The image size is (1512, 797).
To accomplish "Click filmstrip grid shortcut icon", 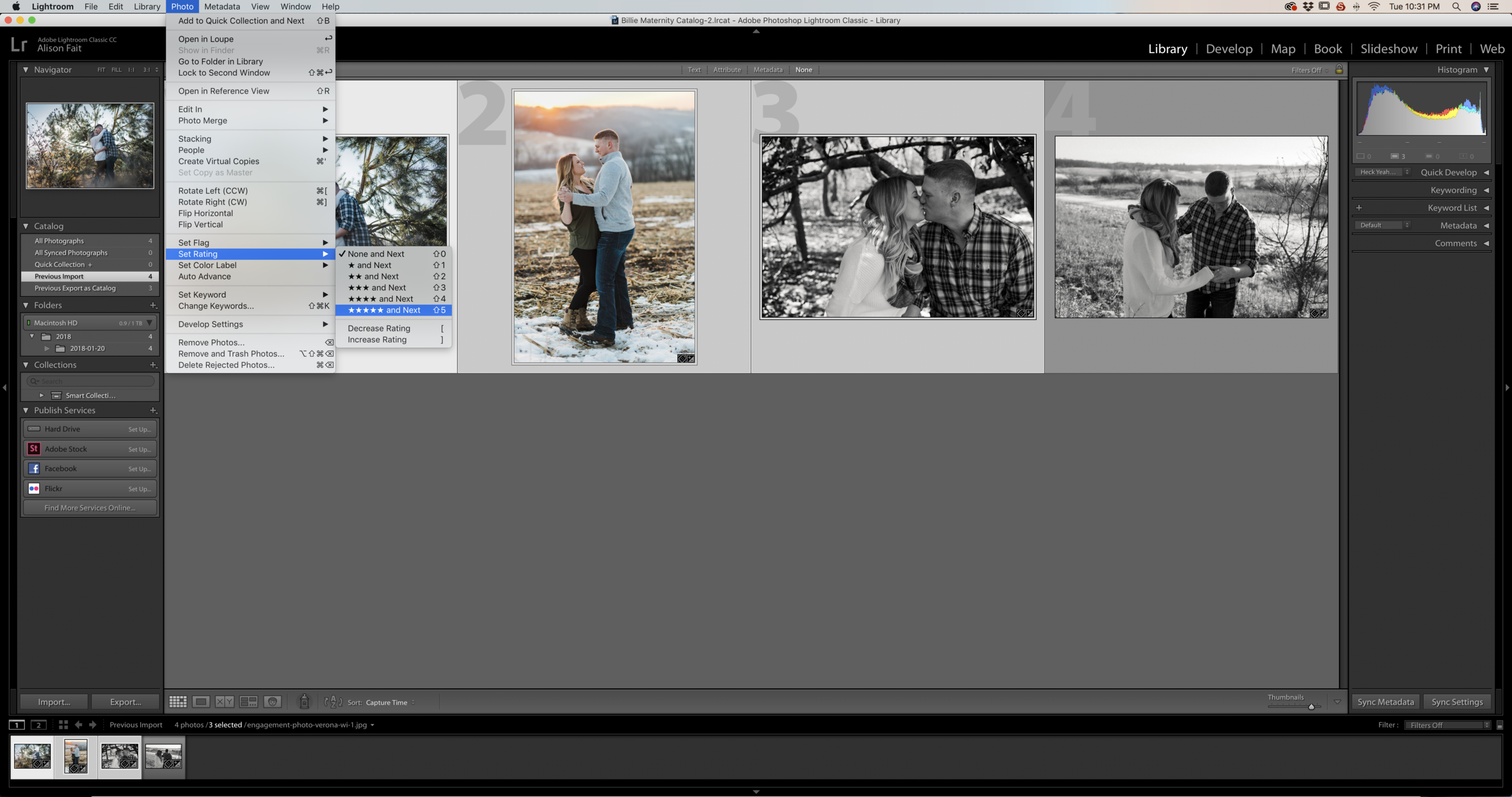I will point(63,724).
